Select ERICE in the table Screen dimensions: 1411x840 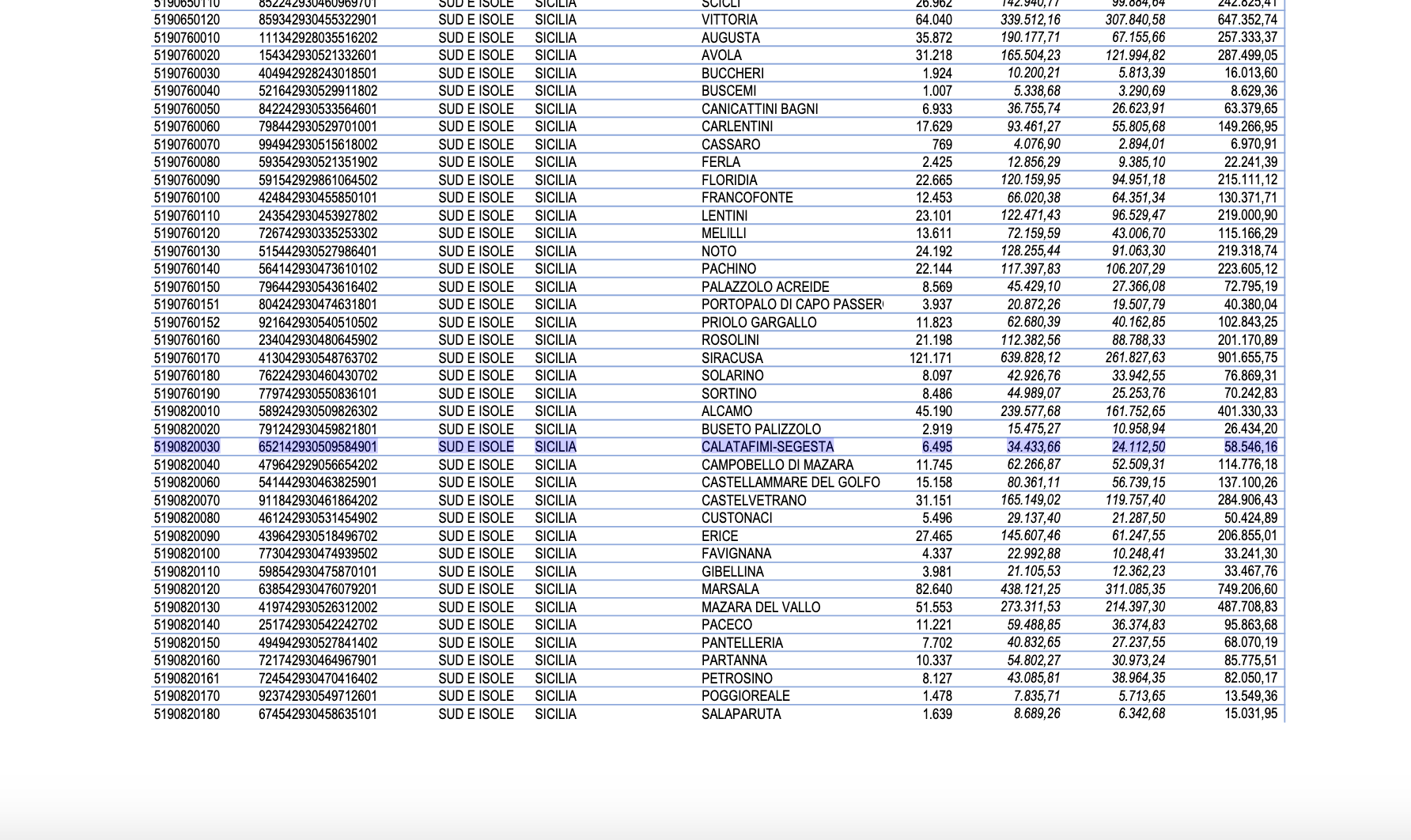coord(719,536)
